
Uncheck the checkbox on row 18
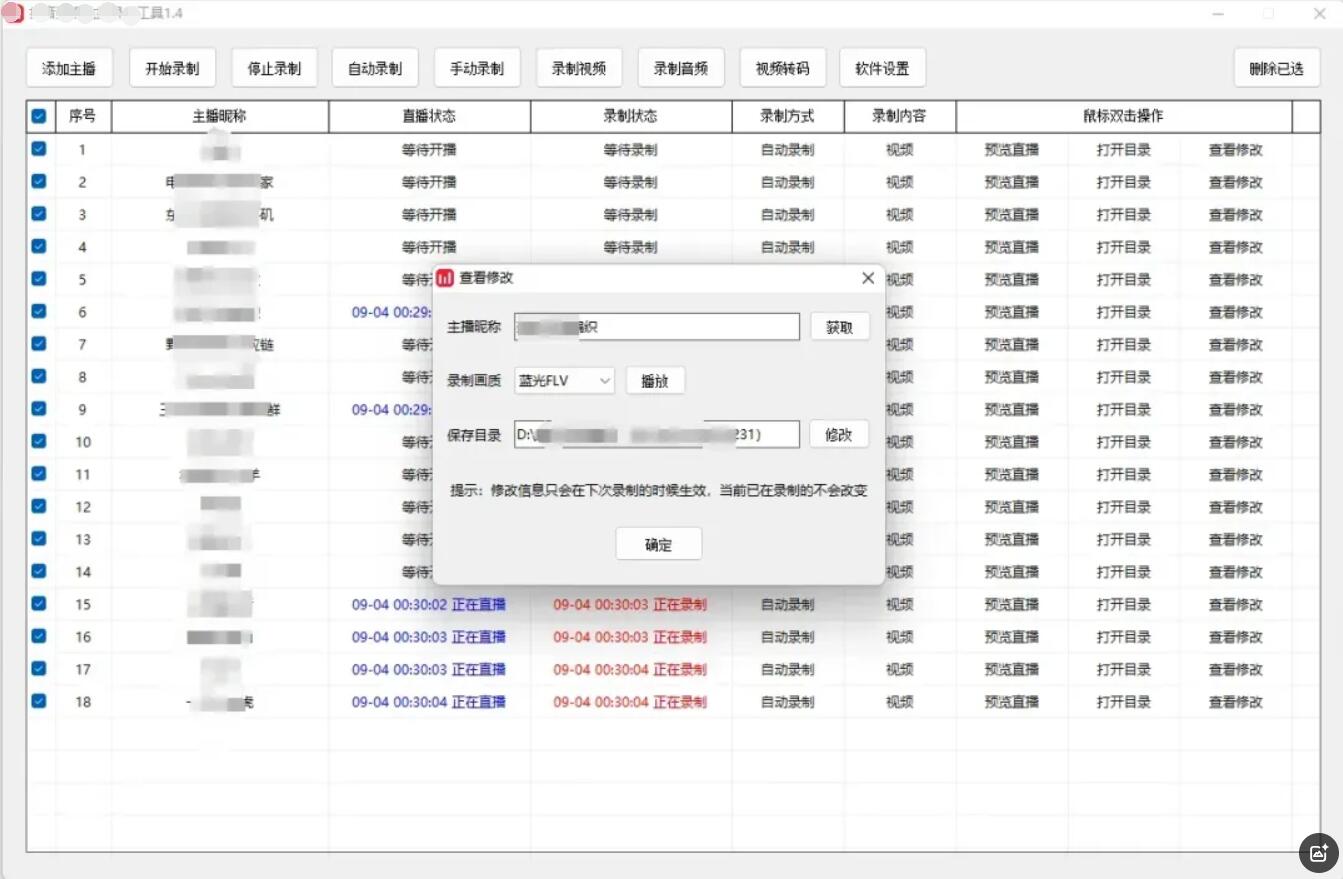[38, 701]
